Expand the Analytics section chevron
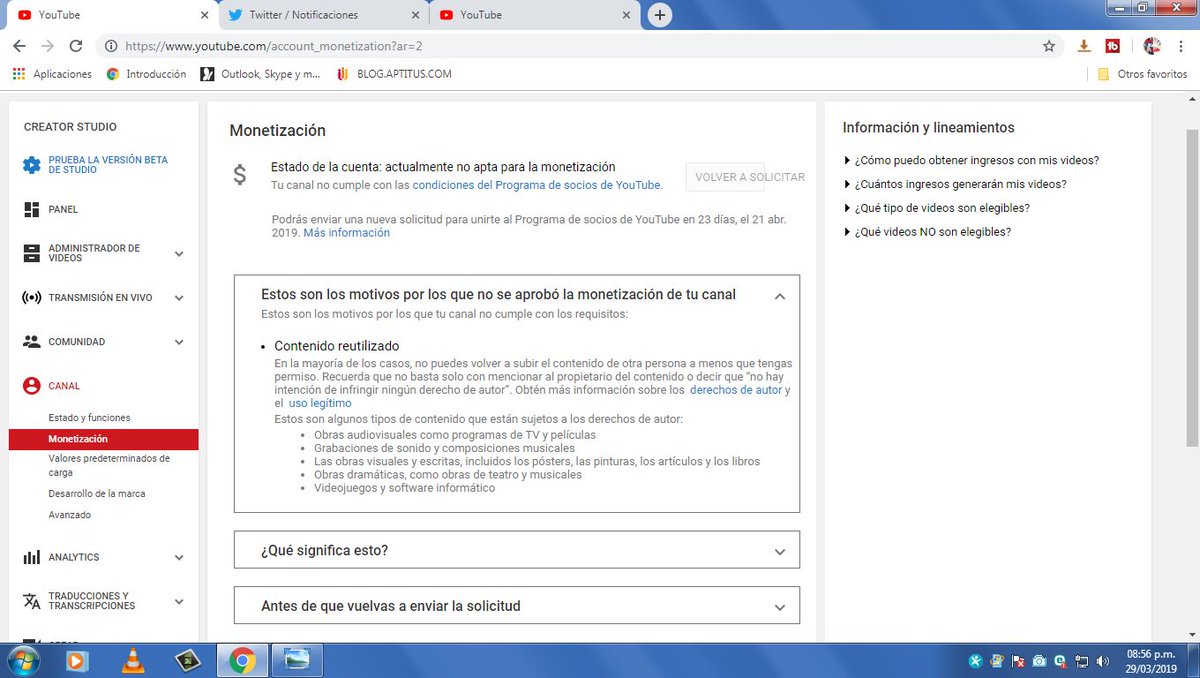The image size is (1200, 678). click(x=179, y=558)
